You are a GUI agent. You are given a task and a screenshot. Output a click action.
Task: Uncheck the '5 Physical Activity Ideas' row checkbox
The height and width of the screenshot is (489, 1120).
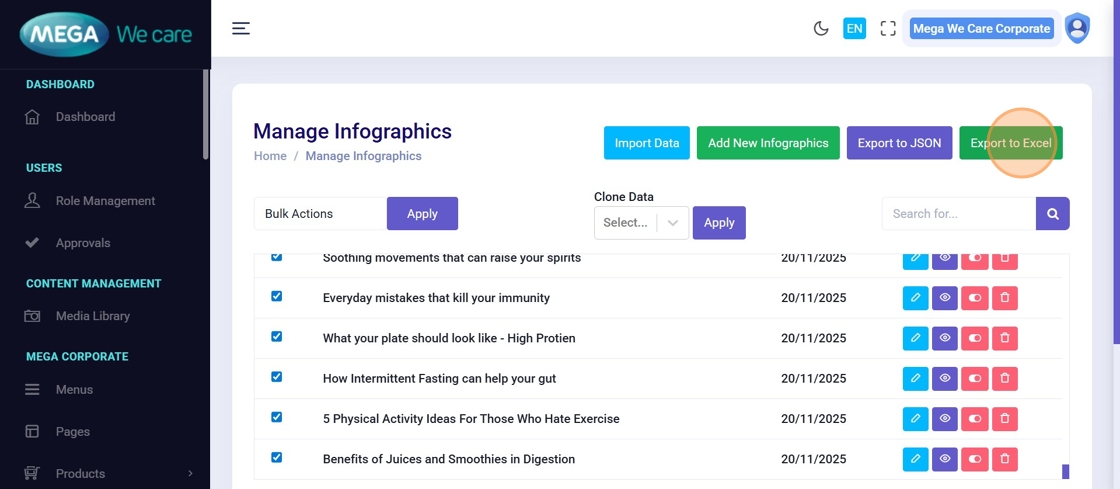(x=277, y=418)
